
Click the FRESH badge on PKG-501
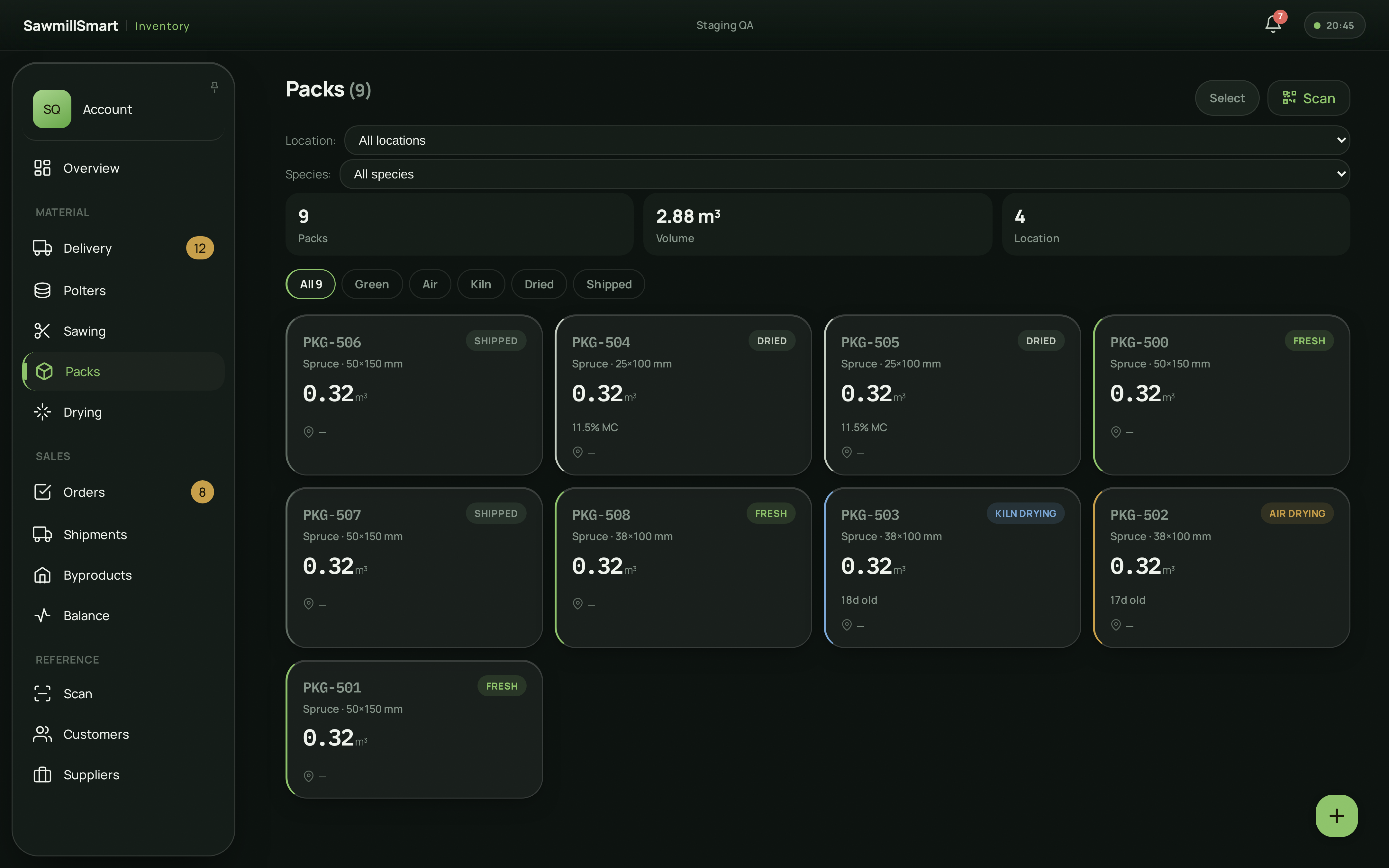click(x=502, y=686)
